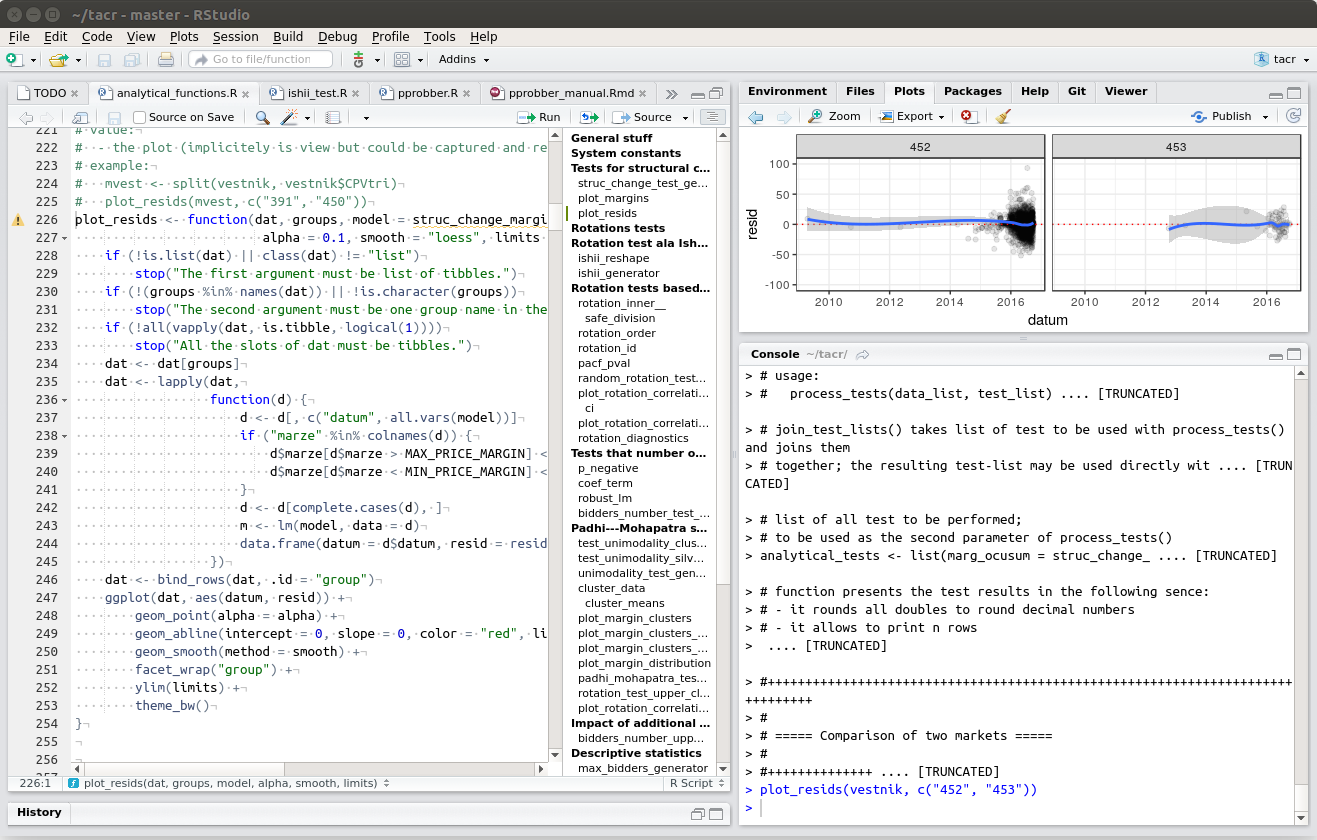Maximize the History pane
This screenshot has width=1317, height=840.
click(718, 813)
